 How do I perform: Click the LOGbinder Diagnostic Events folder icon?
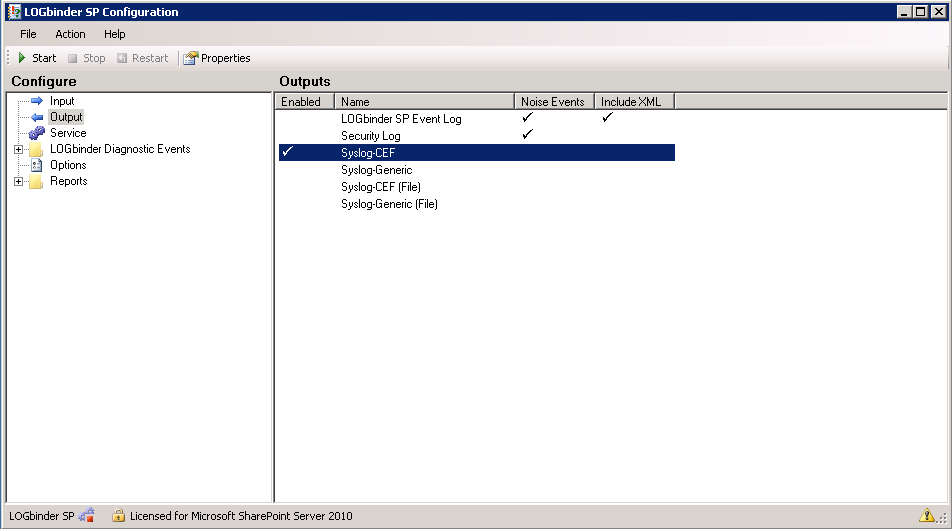pyautogui.click(x=36, y=149)
